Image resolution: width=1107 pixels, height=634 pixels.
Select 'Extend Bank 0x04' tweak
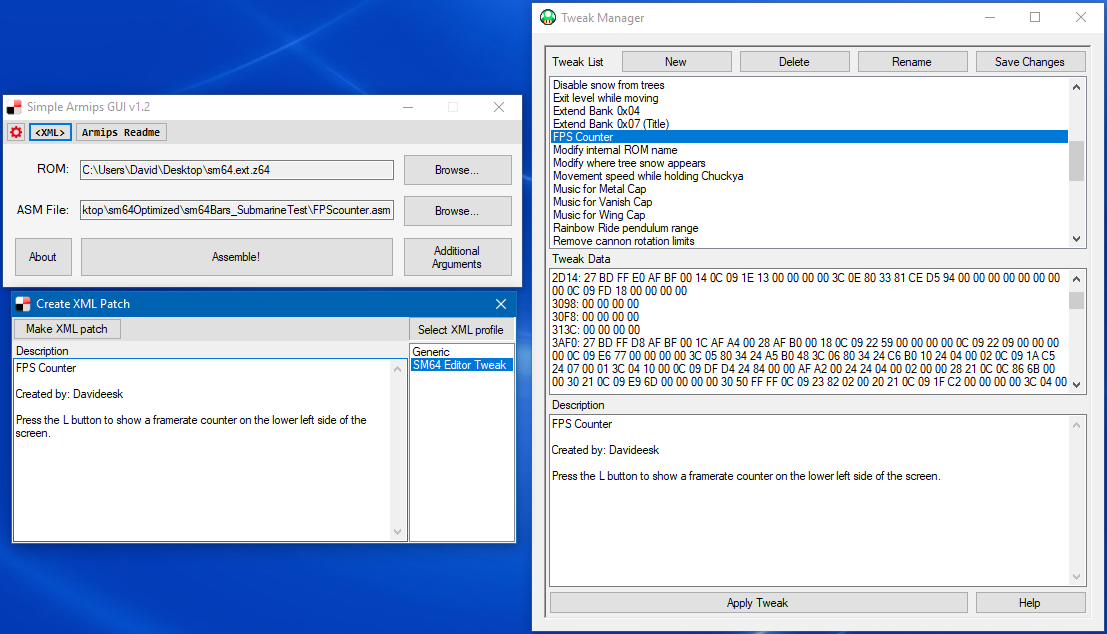click(809, 111)
